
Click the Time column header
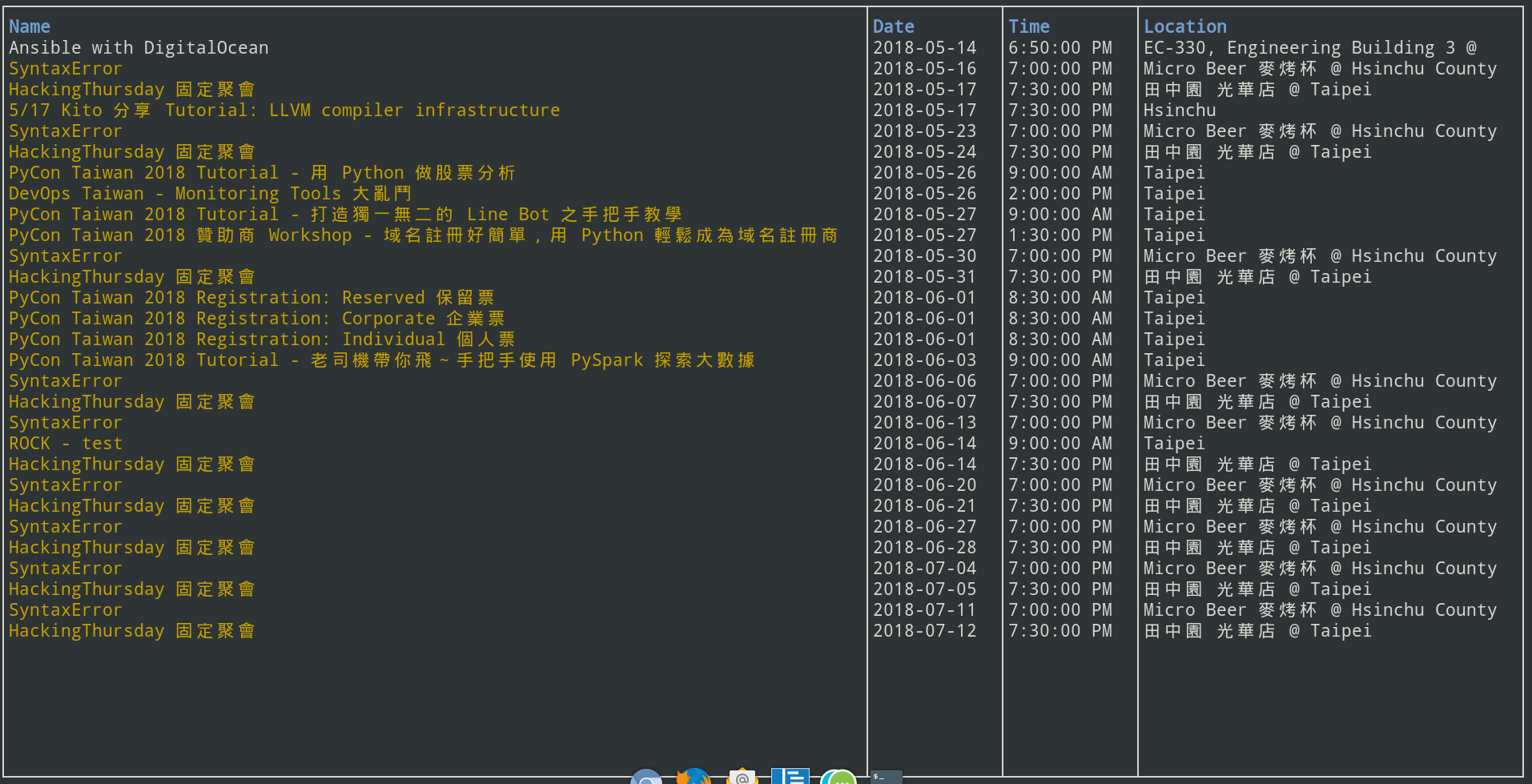coord(1029,26)
